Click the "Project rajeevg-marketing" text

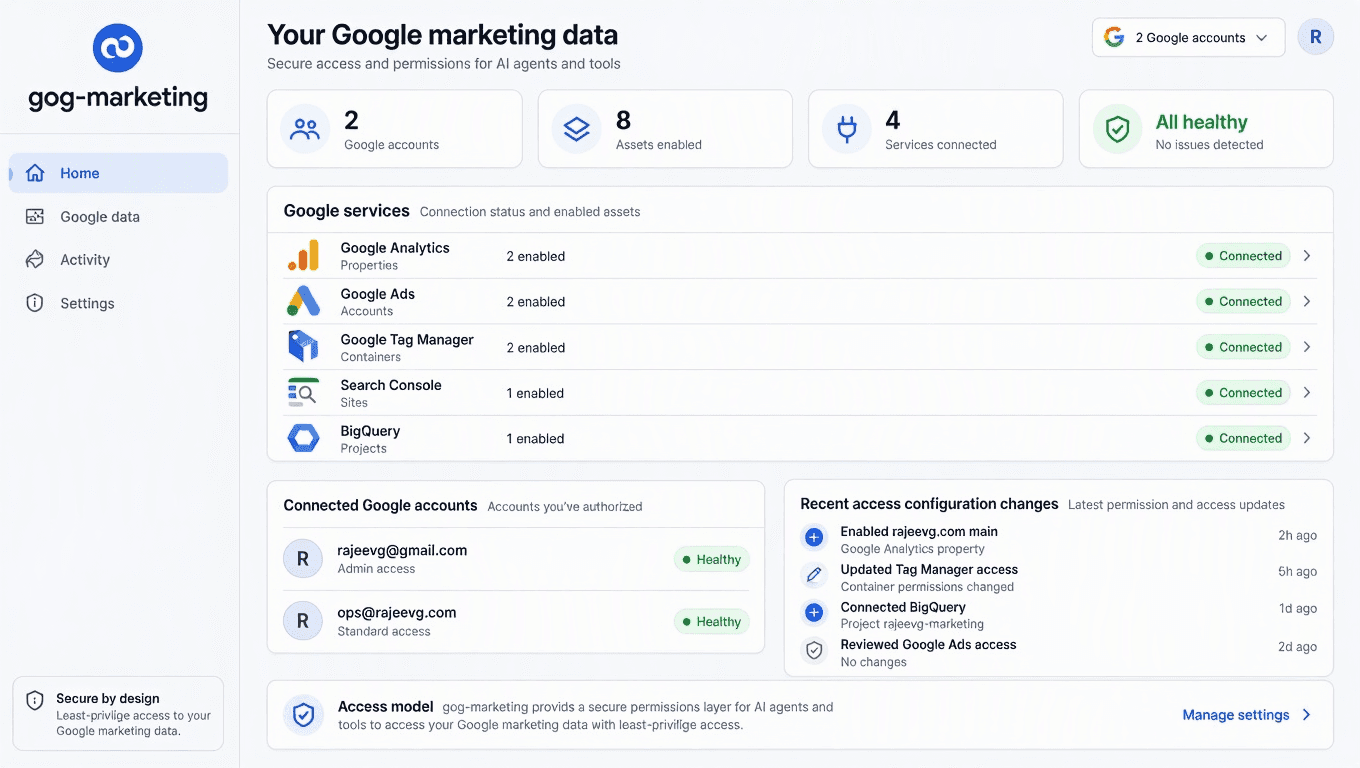click(912, 624)
